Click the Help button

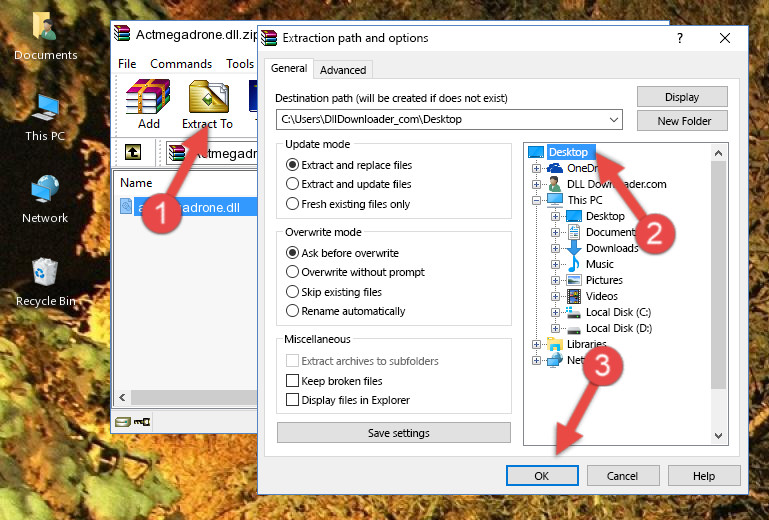(x=703, y=476)
